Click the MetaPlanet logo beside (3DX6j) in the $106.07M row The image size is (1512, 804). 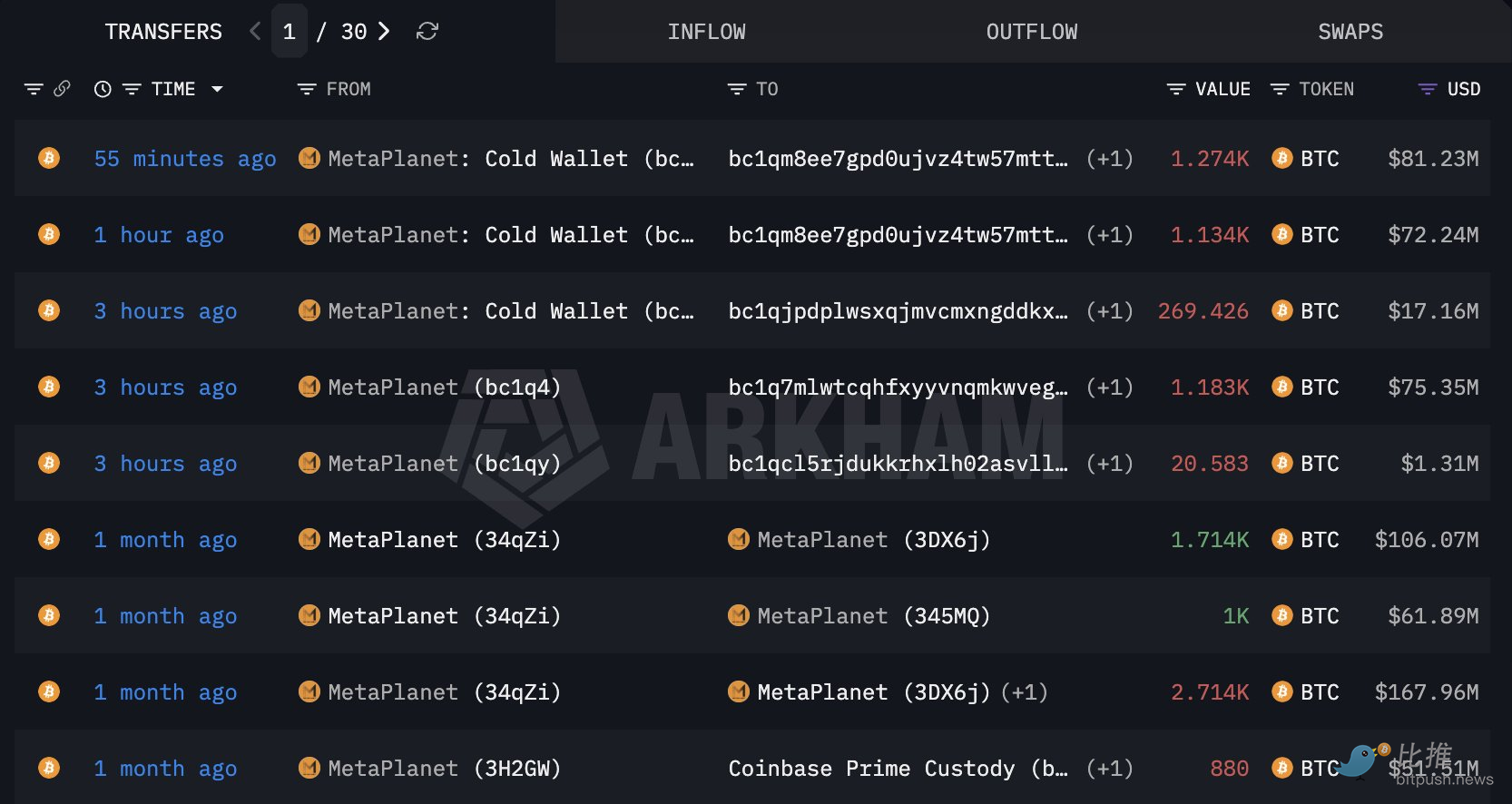tap(739, 539)
